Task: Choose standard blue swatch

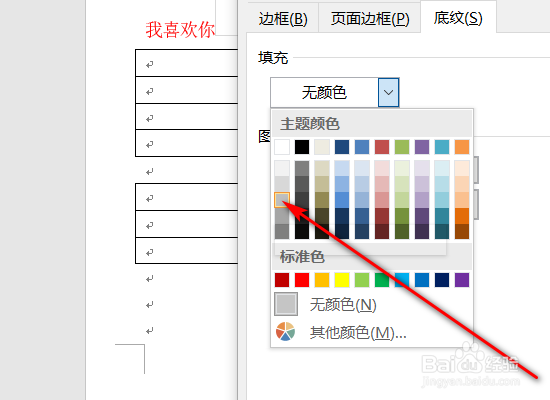Action: tap(422, 280)
